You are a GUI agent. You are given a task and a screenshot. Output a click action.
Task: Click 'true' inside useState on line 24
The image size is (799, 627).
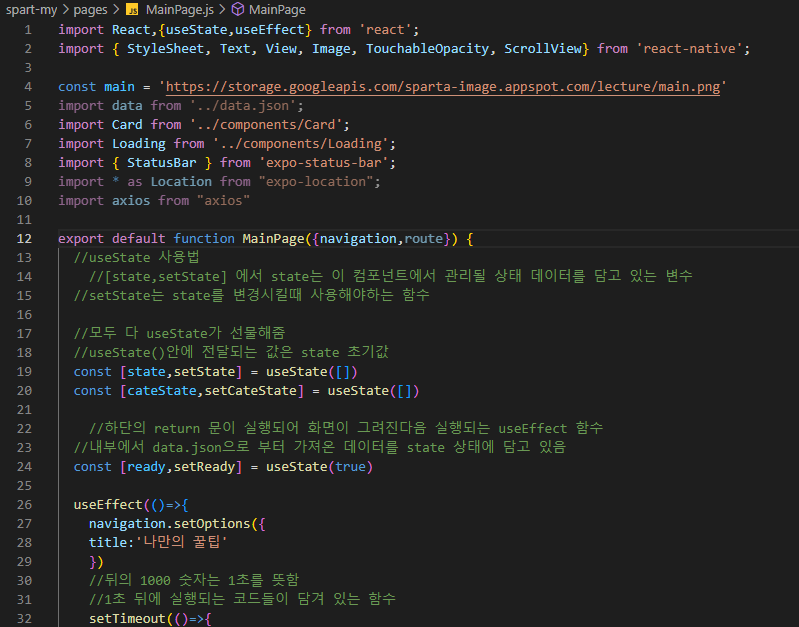point(350,467)
